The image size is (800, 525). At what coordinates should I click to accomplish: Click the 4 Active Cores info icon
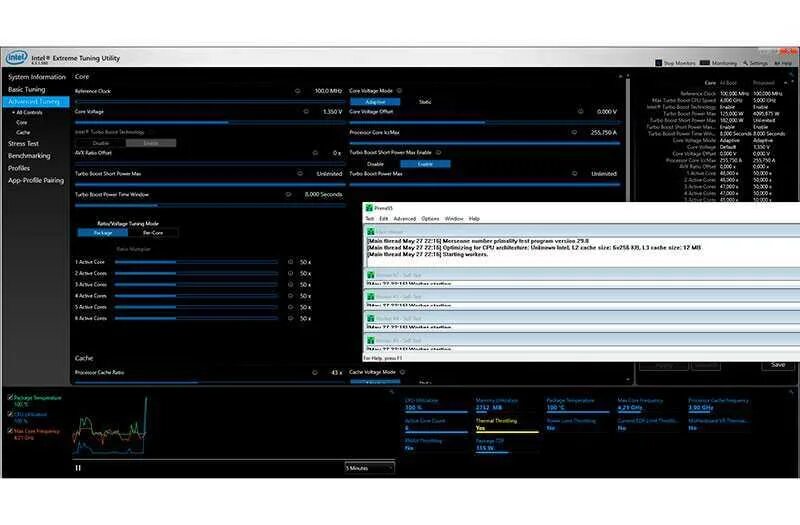(290, 296)
